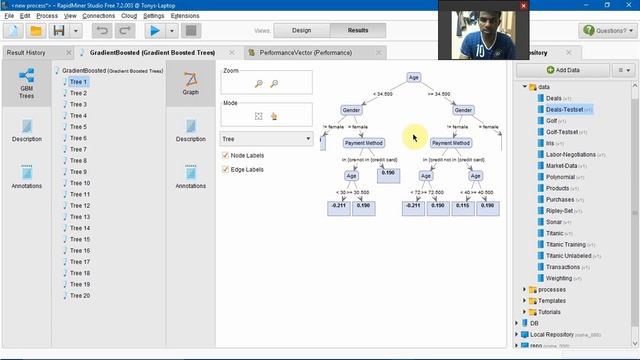Open the model Annotations icon in left sidebar
The image size is (640, 360).
tap(27, 177)
